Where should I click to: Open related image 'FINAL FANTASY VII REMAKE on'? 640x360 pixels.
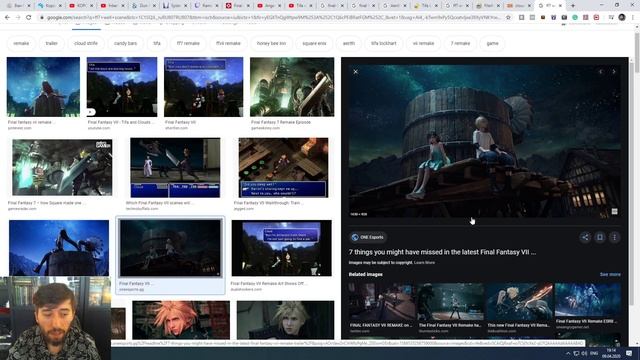coord(382,302)
